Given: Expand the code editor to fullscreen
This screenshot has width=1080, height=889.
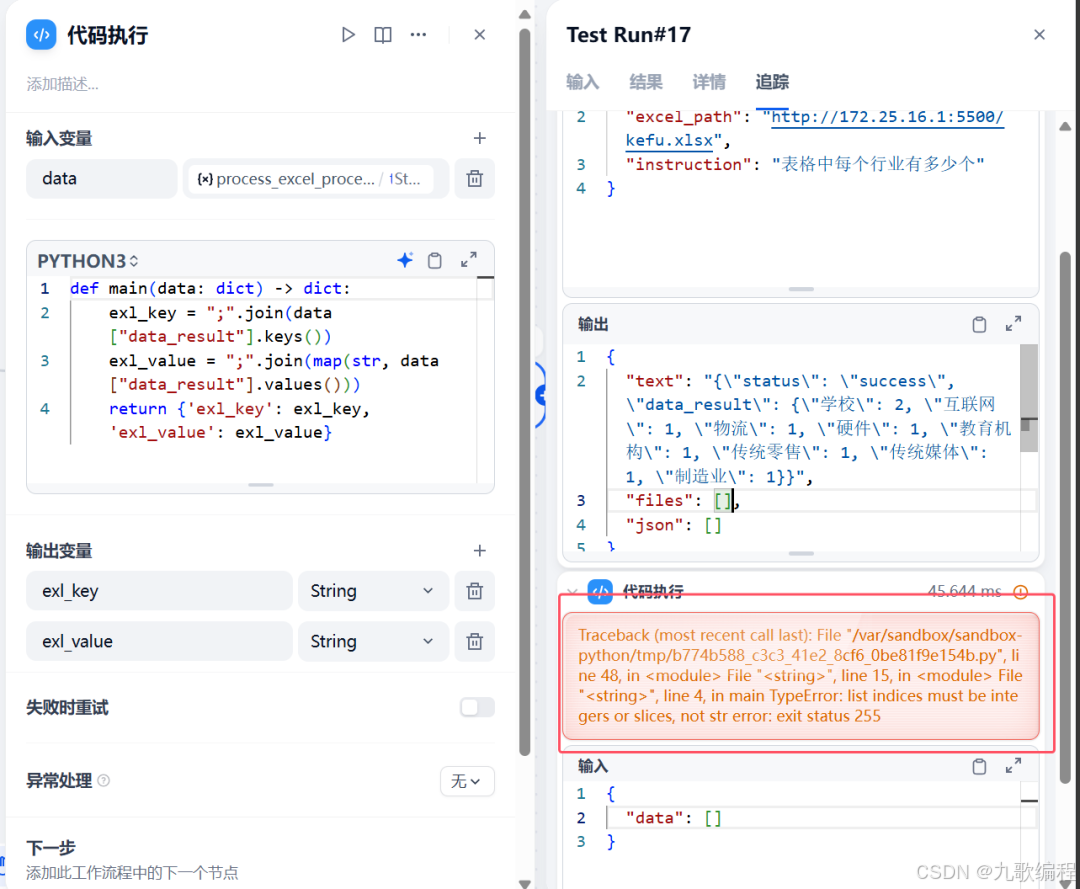Looking at the screenshot, I should (x=468, y=260).
